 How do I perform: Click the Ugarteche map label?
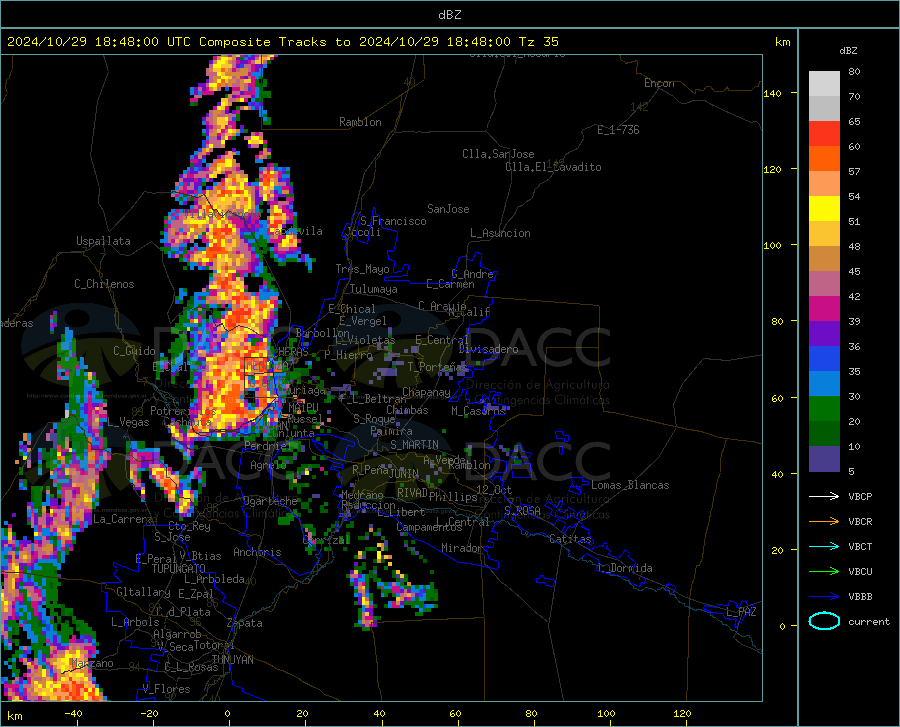[271, 500]
